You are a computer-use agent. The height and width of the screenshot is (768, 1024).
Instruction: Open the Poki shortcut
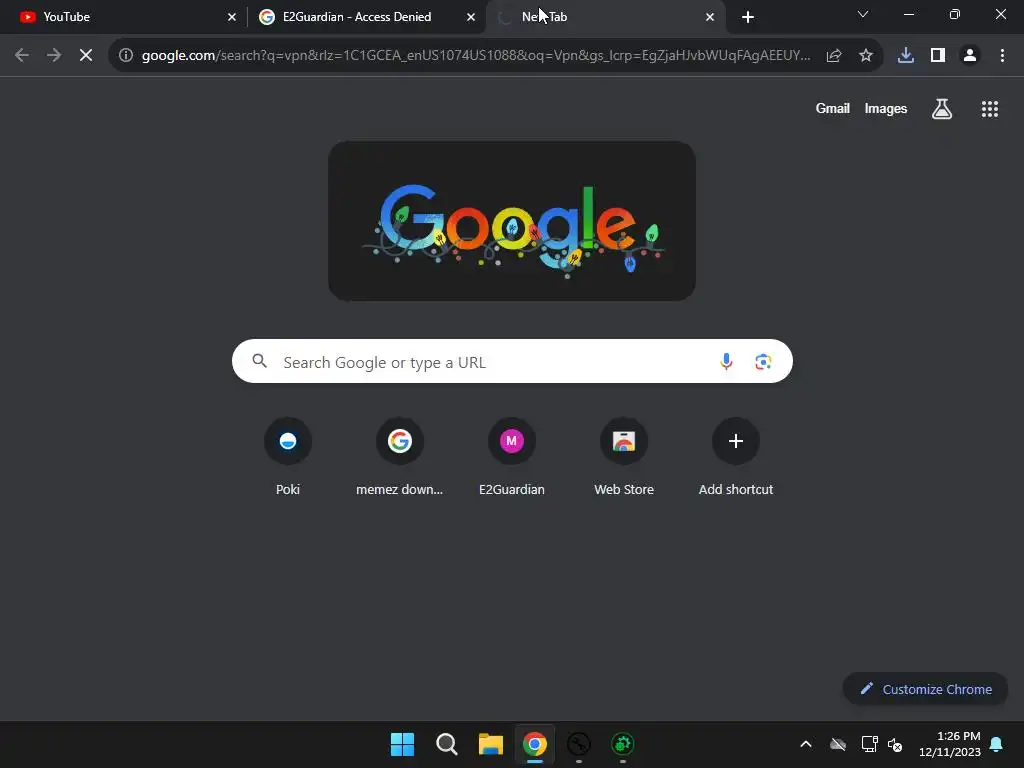point(288,456)
